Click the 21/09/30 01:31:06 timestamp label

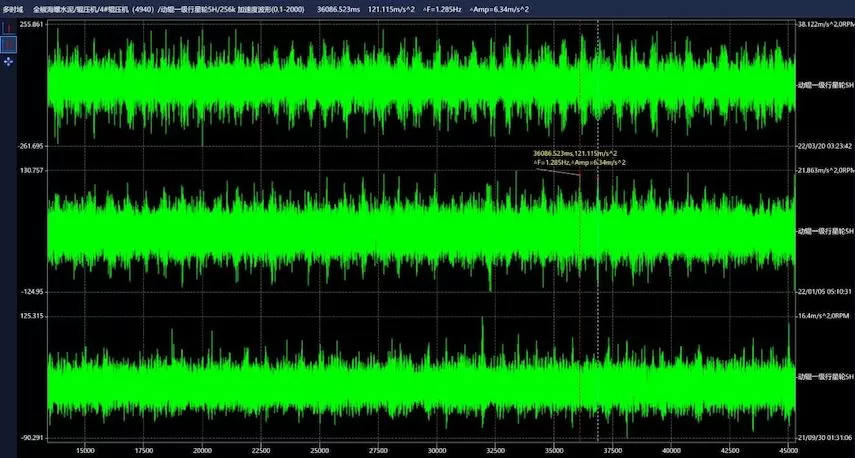[823, 437]
